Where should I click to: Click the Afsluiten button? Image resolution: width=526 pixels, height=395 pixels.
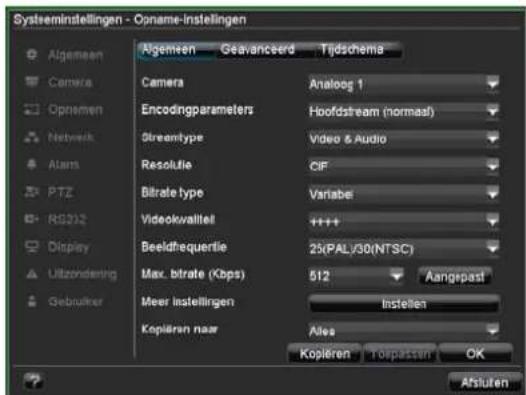[x=484, y=382]
